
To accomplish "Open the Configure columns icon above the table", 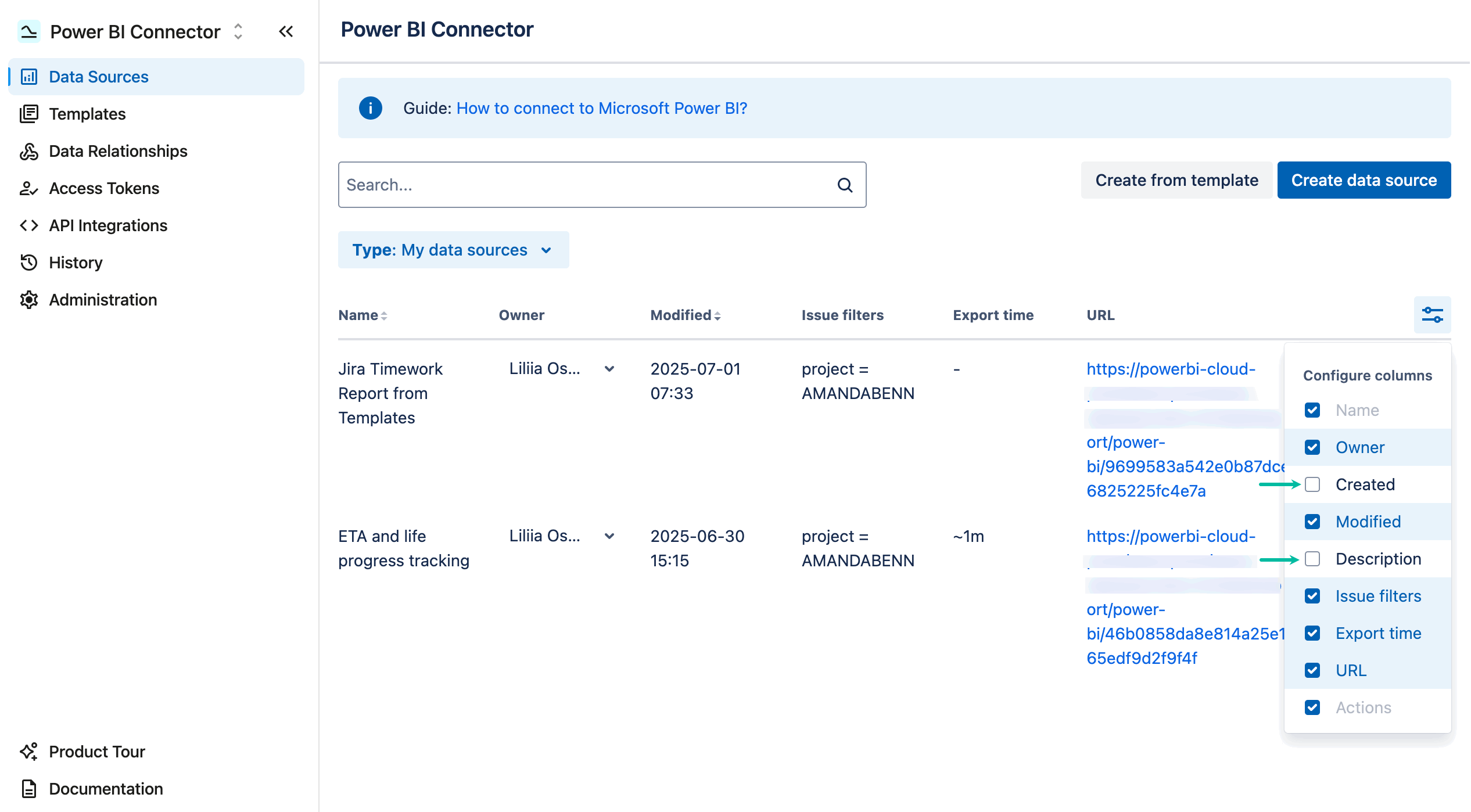I will (1432, 315).
